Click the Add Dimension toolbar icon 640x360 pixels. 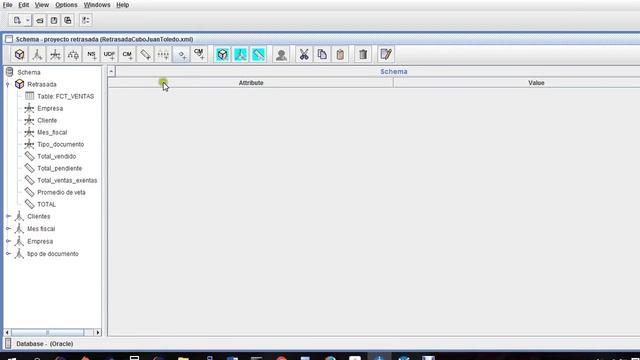(x=37, y=54)
